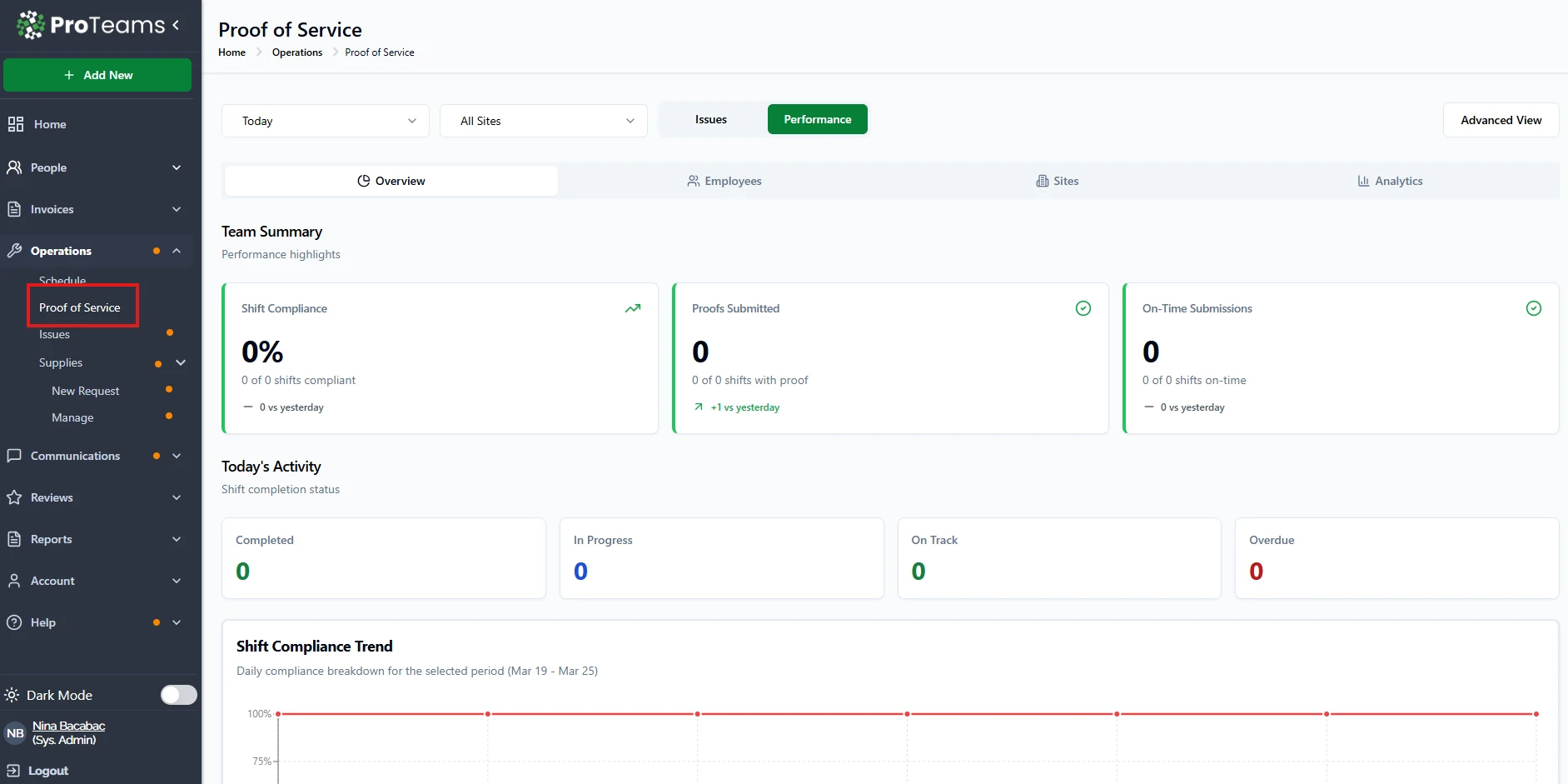1568x784 pixels.
Task: Select the Performance view toggle
Action: [817, 119]
